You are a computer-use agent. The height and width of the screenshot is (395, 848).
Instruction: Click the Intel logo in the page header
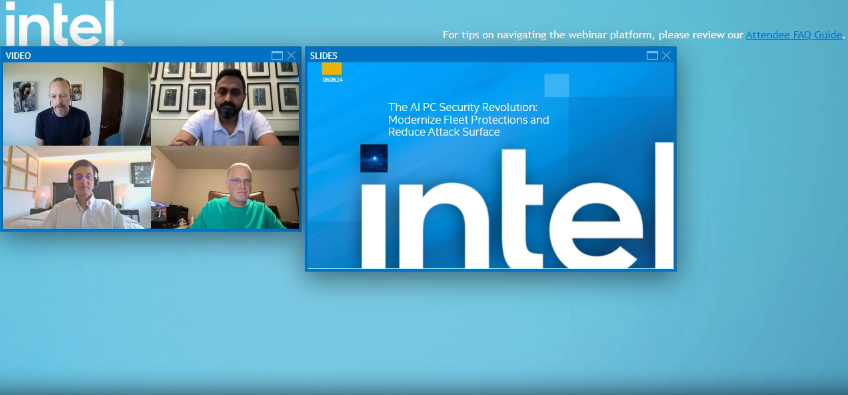63,23
